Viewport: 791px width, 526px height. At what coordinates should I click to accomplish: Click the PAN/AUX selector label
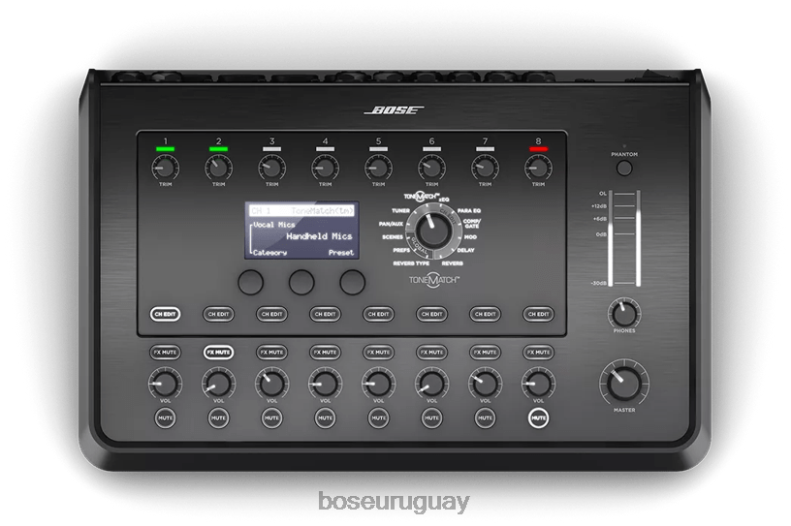(391, 223)
